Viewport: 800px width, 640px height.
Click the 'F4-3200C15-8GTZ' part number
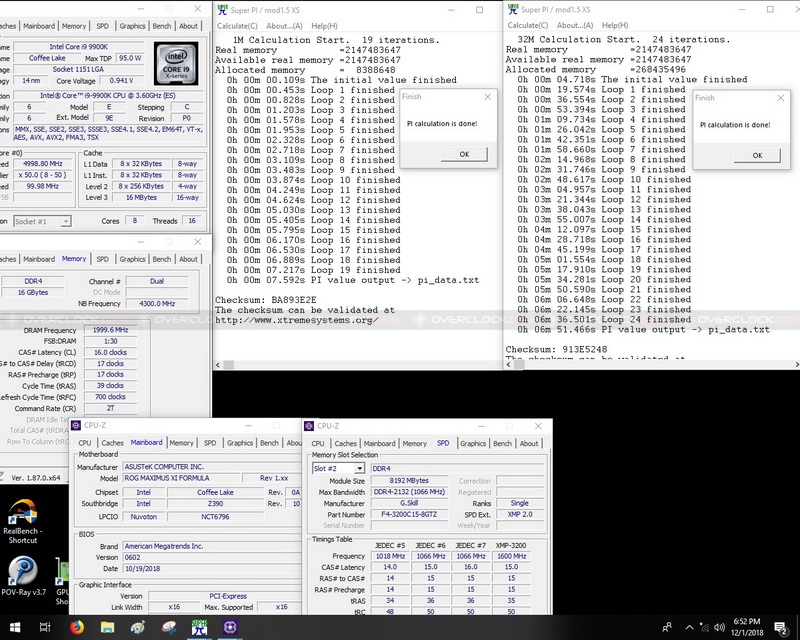coord(409,514)
